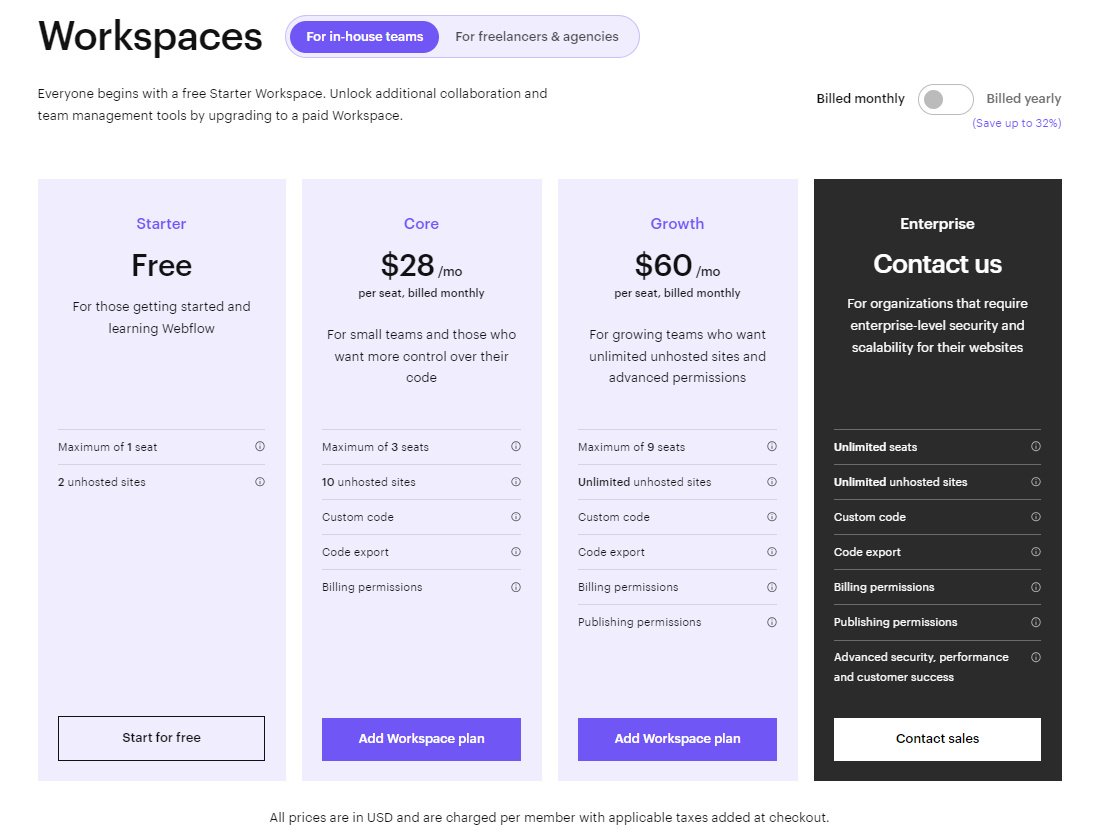Open info icon for Growth Maximum of 9 seats
The height and width of the screenshot is (836, 1114).
tap(772, 447)
